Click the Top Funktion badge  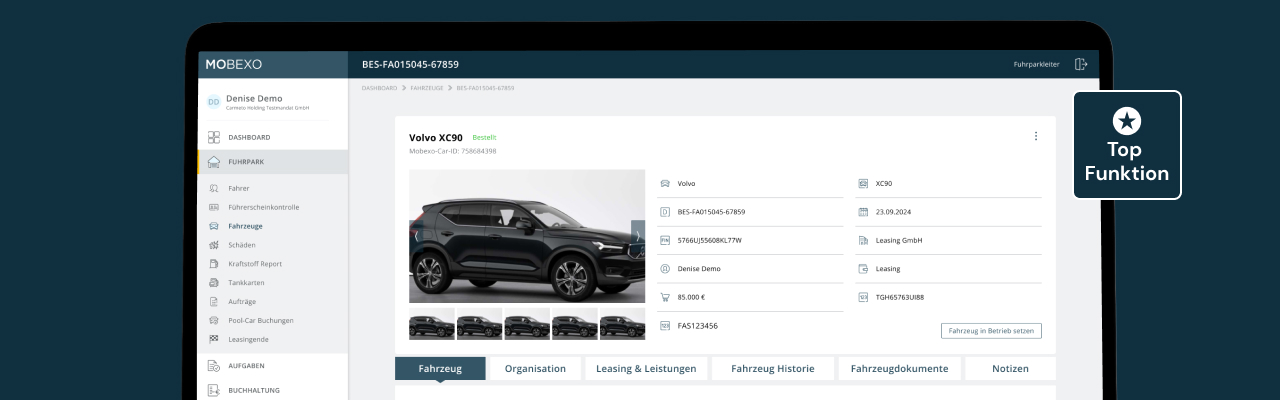pos(1127,145)
